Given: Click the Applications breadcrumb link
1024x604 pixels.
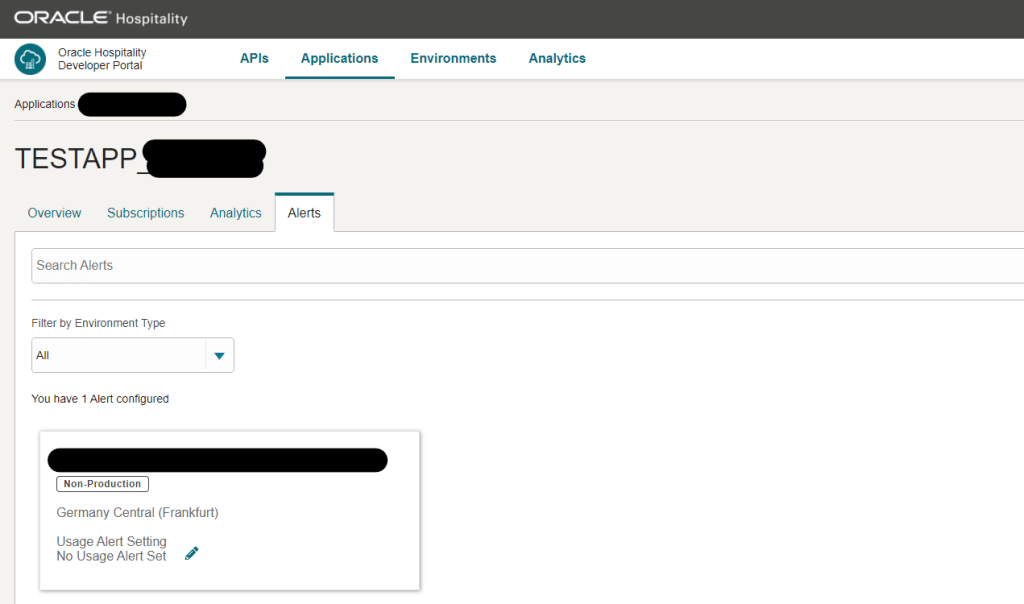Looking at the screenshot, I should (x=44, y=104).
